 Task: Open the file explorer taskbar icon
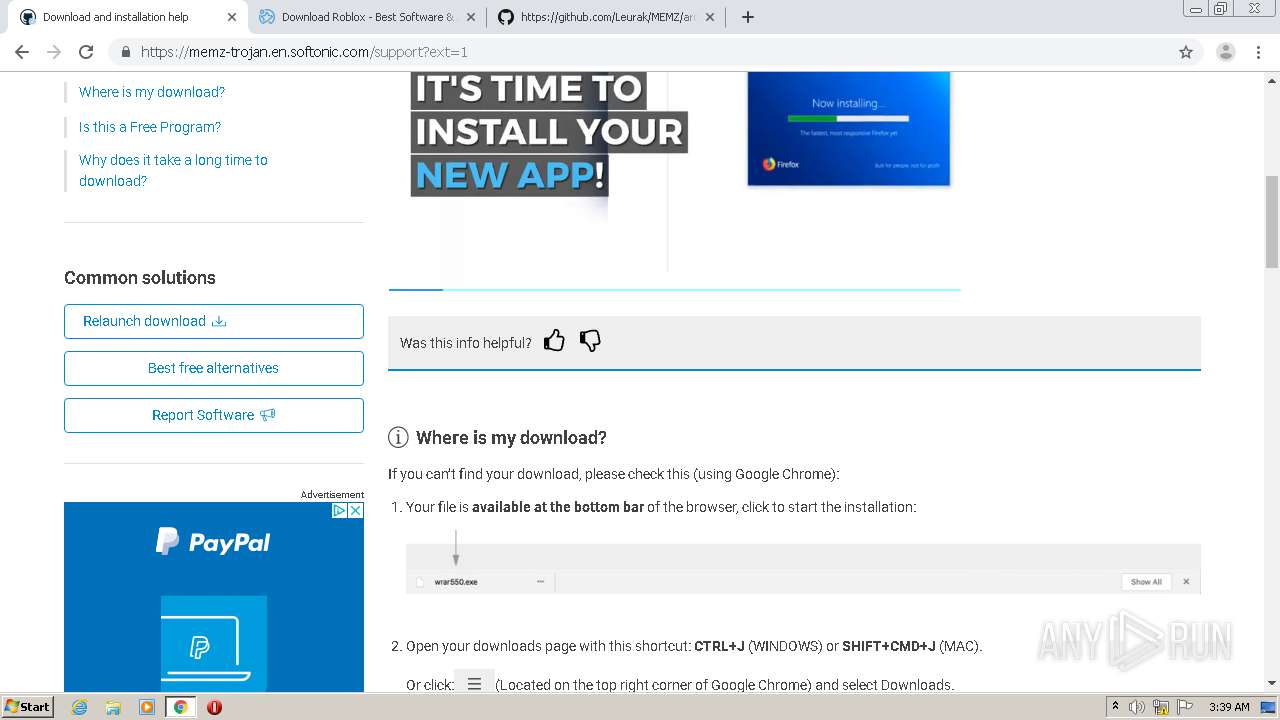coord(113,707)
